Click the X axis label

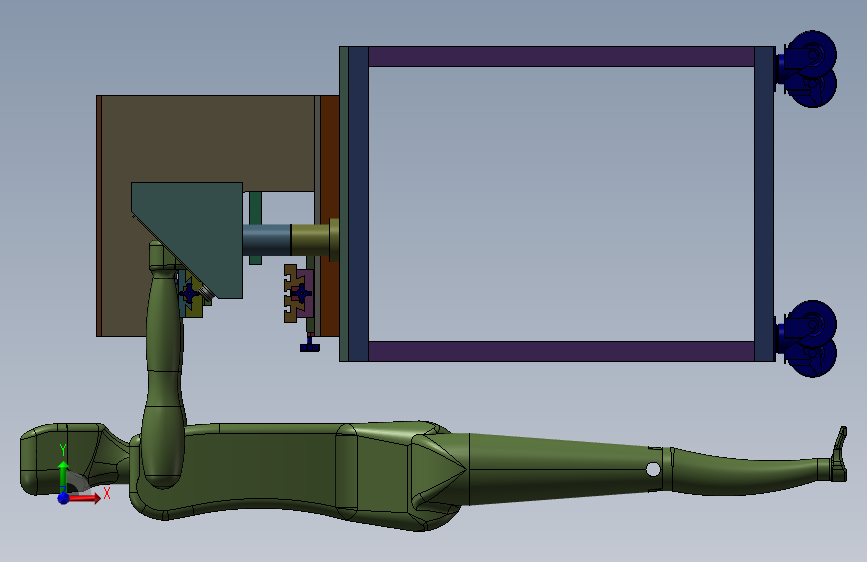coord(107,493)
